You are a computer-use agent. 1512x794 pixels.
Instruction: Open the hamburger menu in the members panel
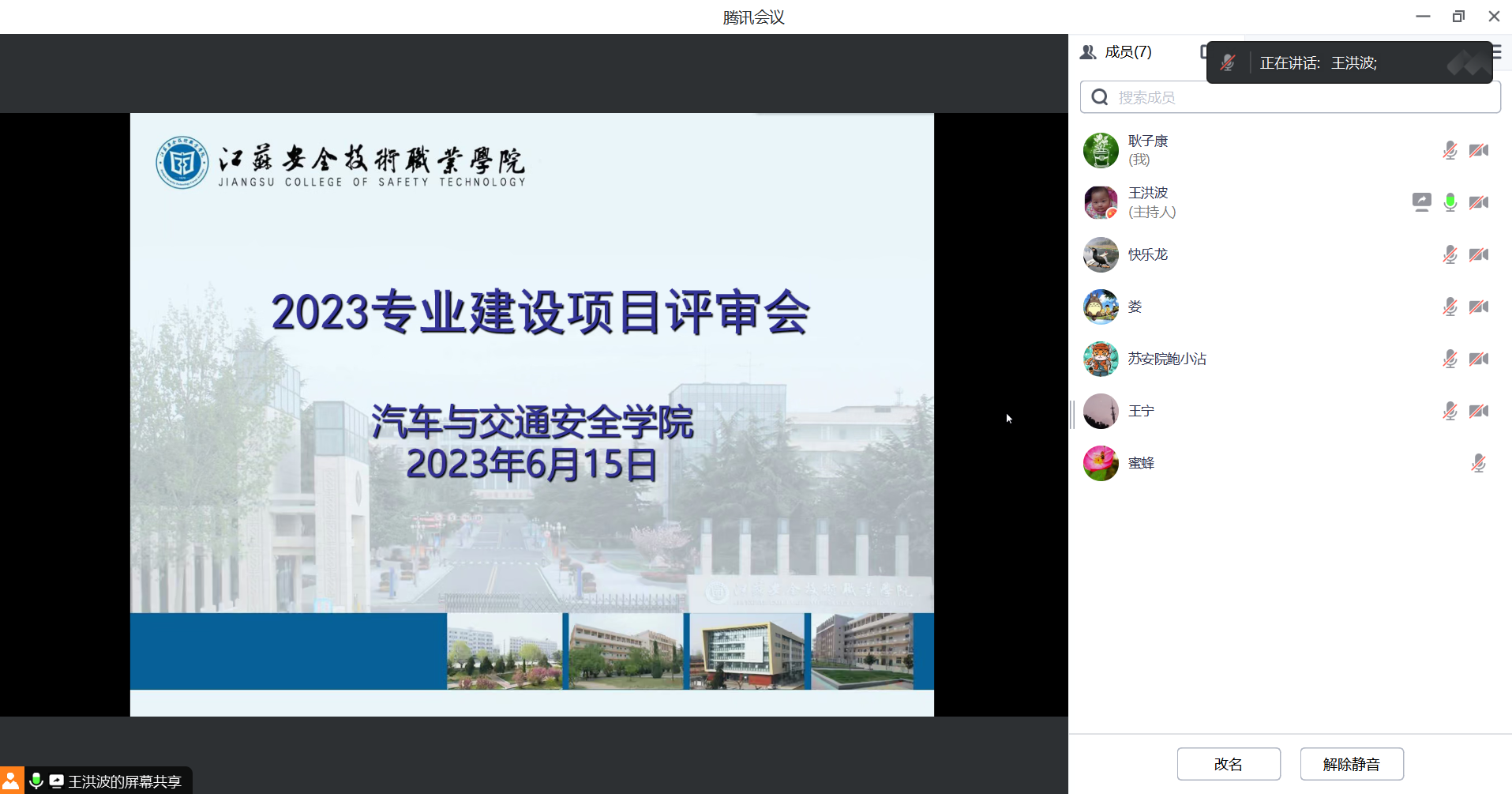tap(1497, 52)
